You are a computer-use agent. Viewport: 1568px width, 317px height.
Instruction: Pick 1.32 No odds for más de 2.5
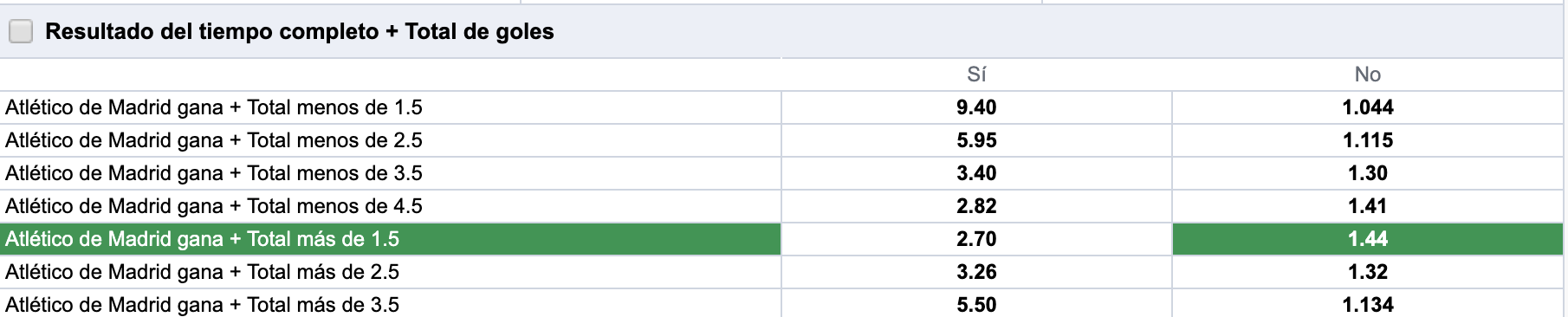click(1368, 272)
